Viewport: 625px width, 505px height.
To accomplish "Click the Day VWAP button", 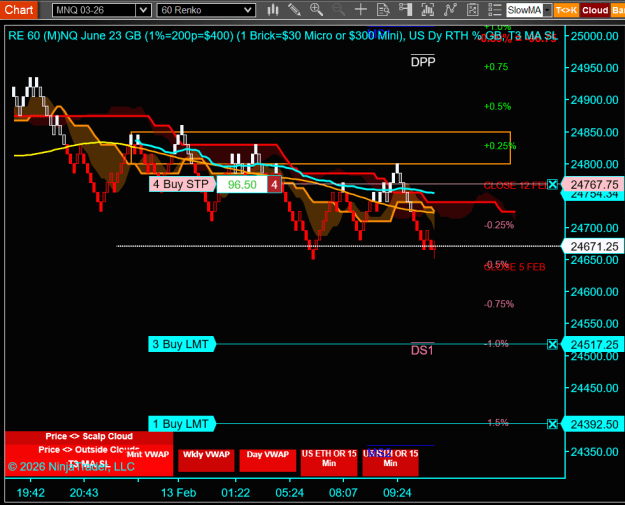I will click(267, 460).
